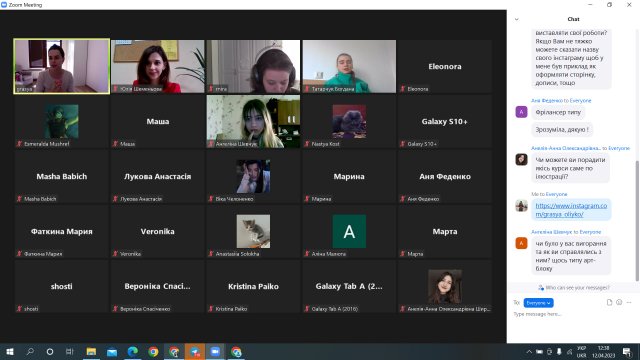Open the notification center icon
Image resolution: width=640 pixels, height=360 pixels.
627,351
